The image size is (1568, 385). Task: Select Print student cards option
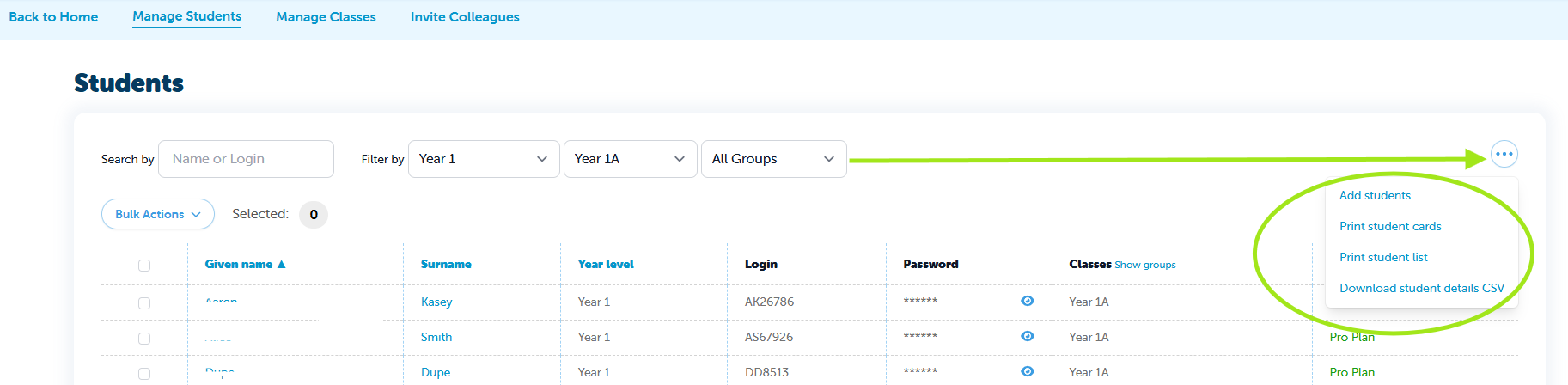1390,227
